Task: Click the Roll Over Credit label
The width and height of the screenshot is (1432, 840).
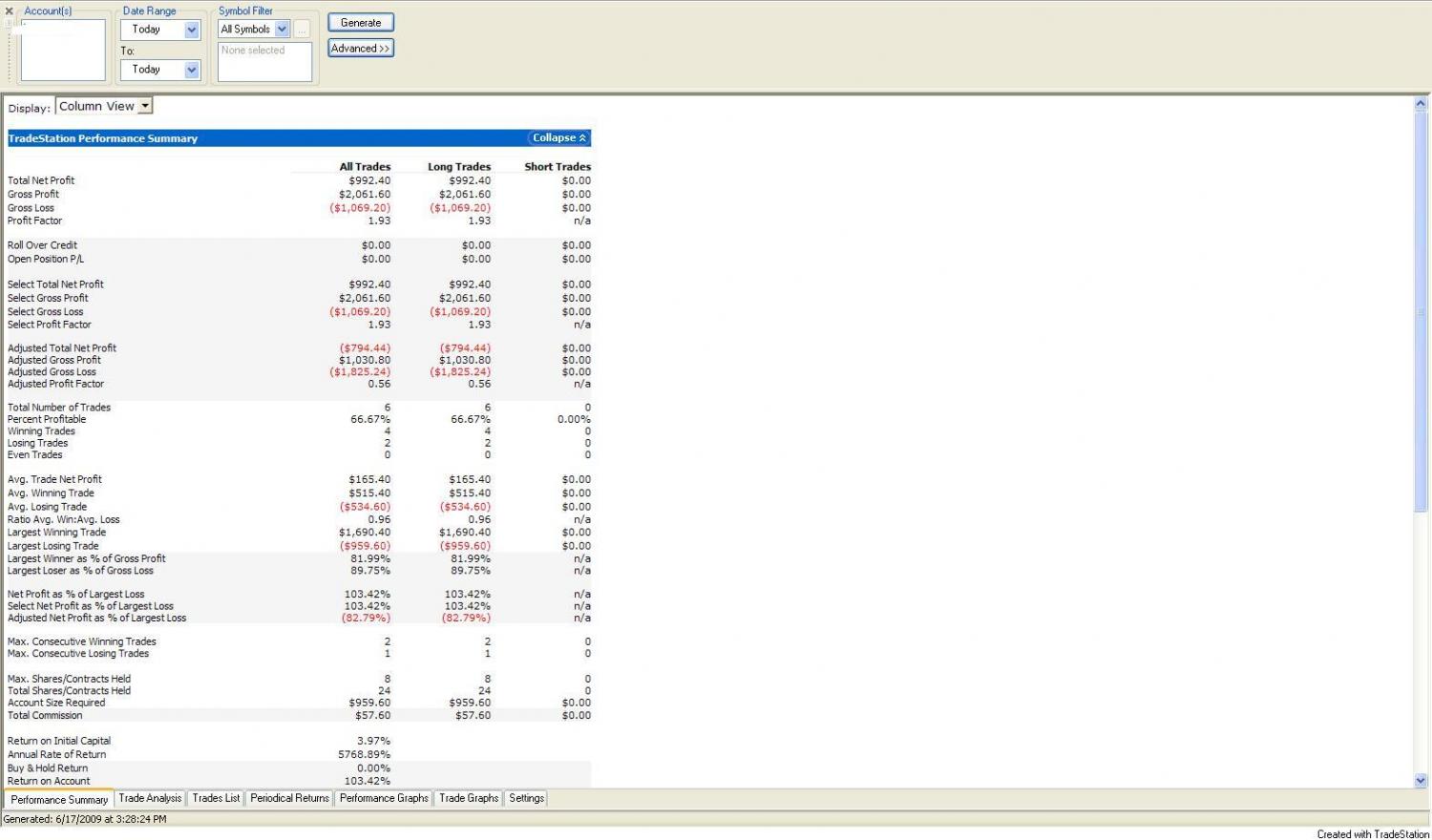Action: (42, 245)
